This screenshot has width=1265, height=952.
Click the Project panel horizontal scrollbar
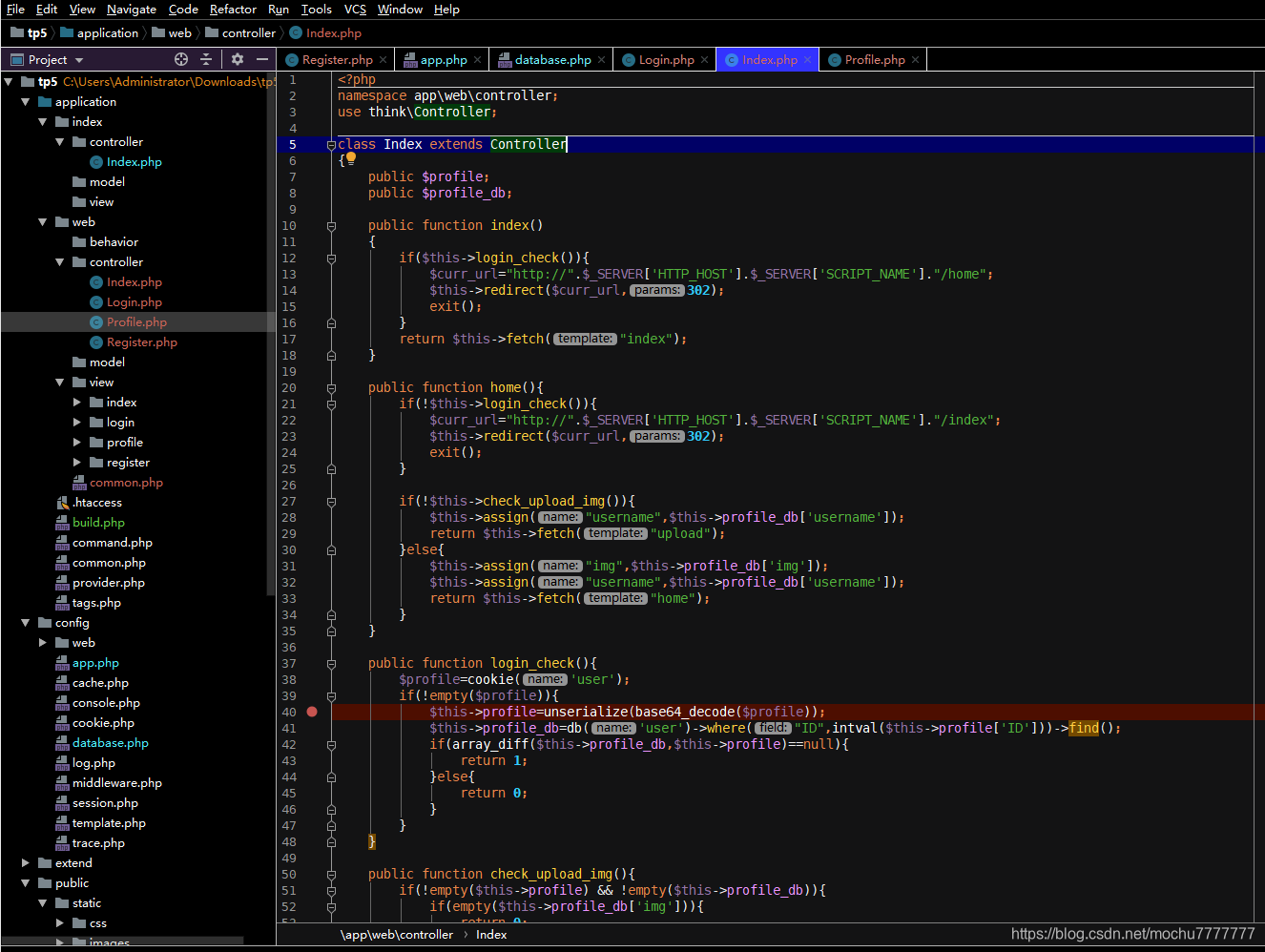pyautogui.click(x=122, y=942)
